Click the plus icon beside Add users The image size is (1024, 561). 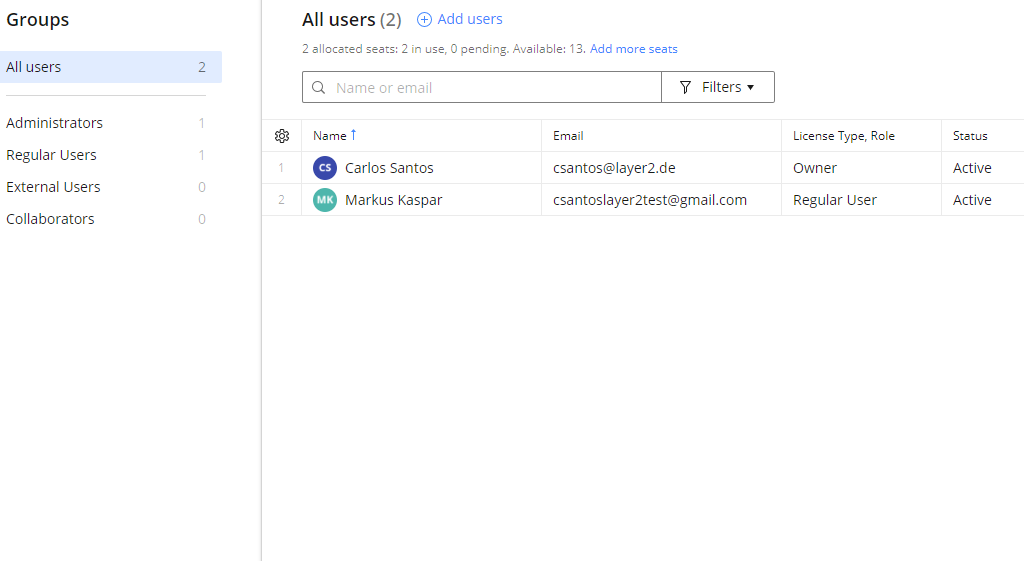[x=424, y=20]
